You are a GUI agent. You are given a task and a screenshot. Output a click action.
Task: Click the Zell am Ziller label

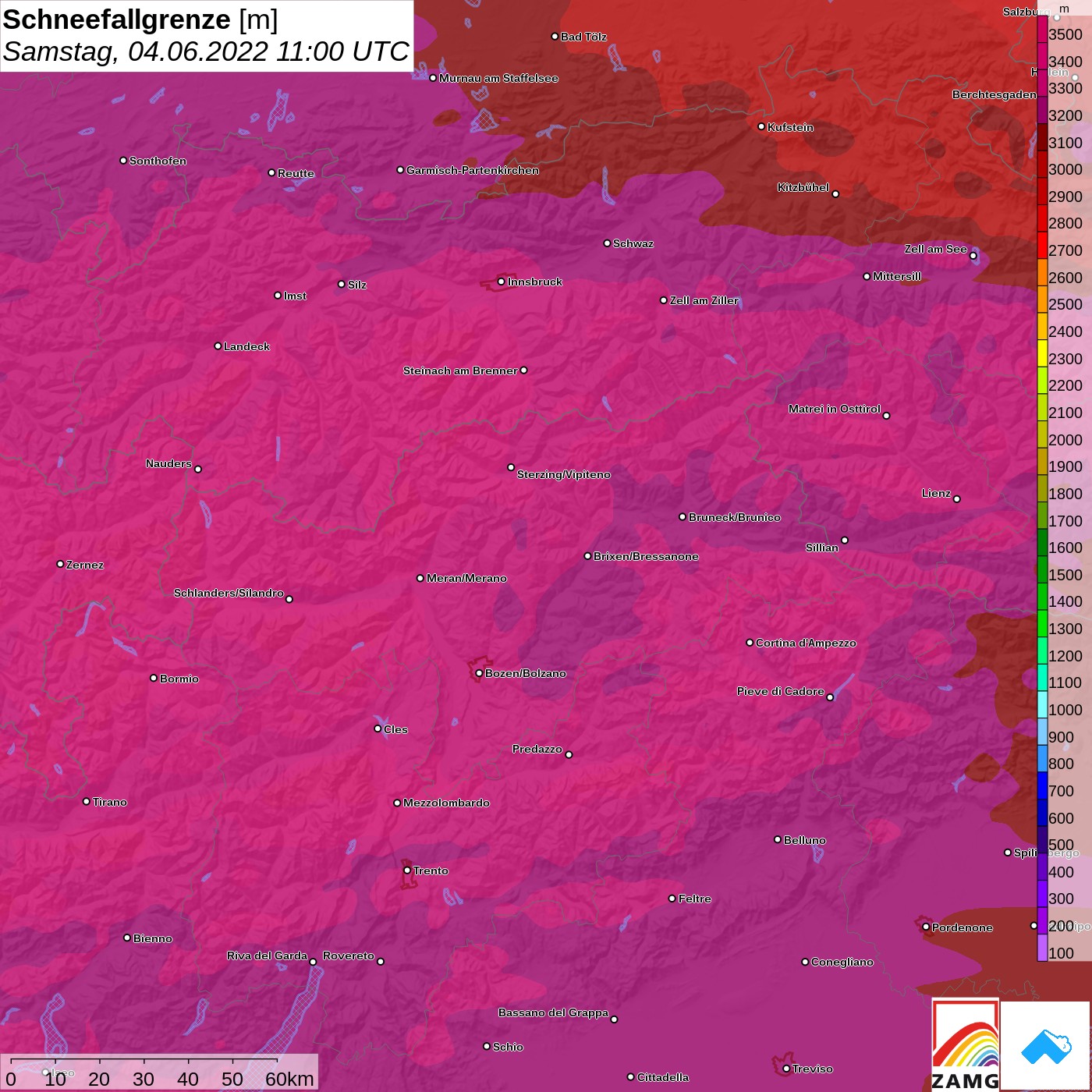(704, 300)
